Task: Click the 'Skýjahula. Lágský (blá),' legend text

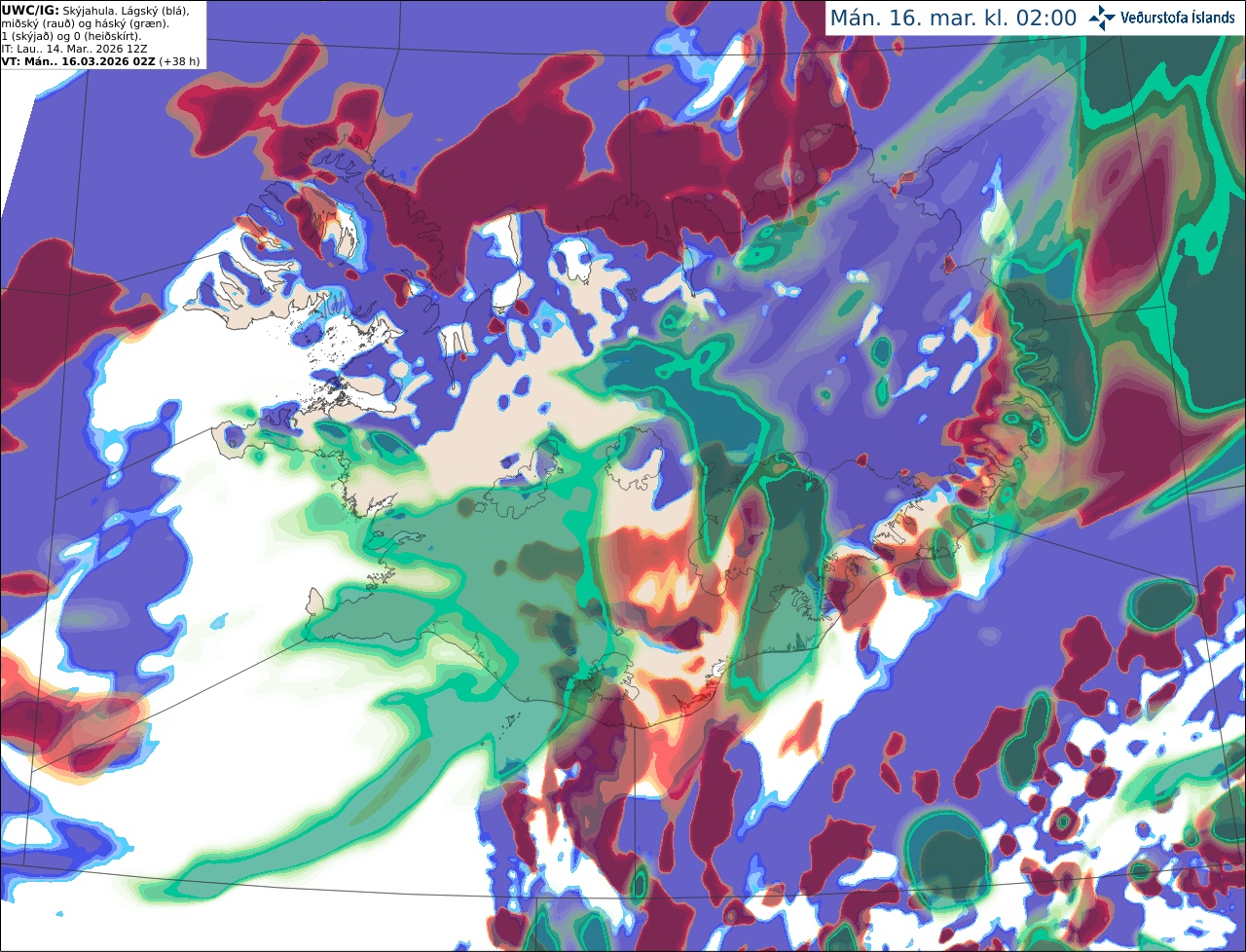Action: (x=127, y=10)
